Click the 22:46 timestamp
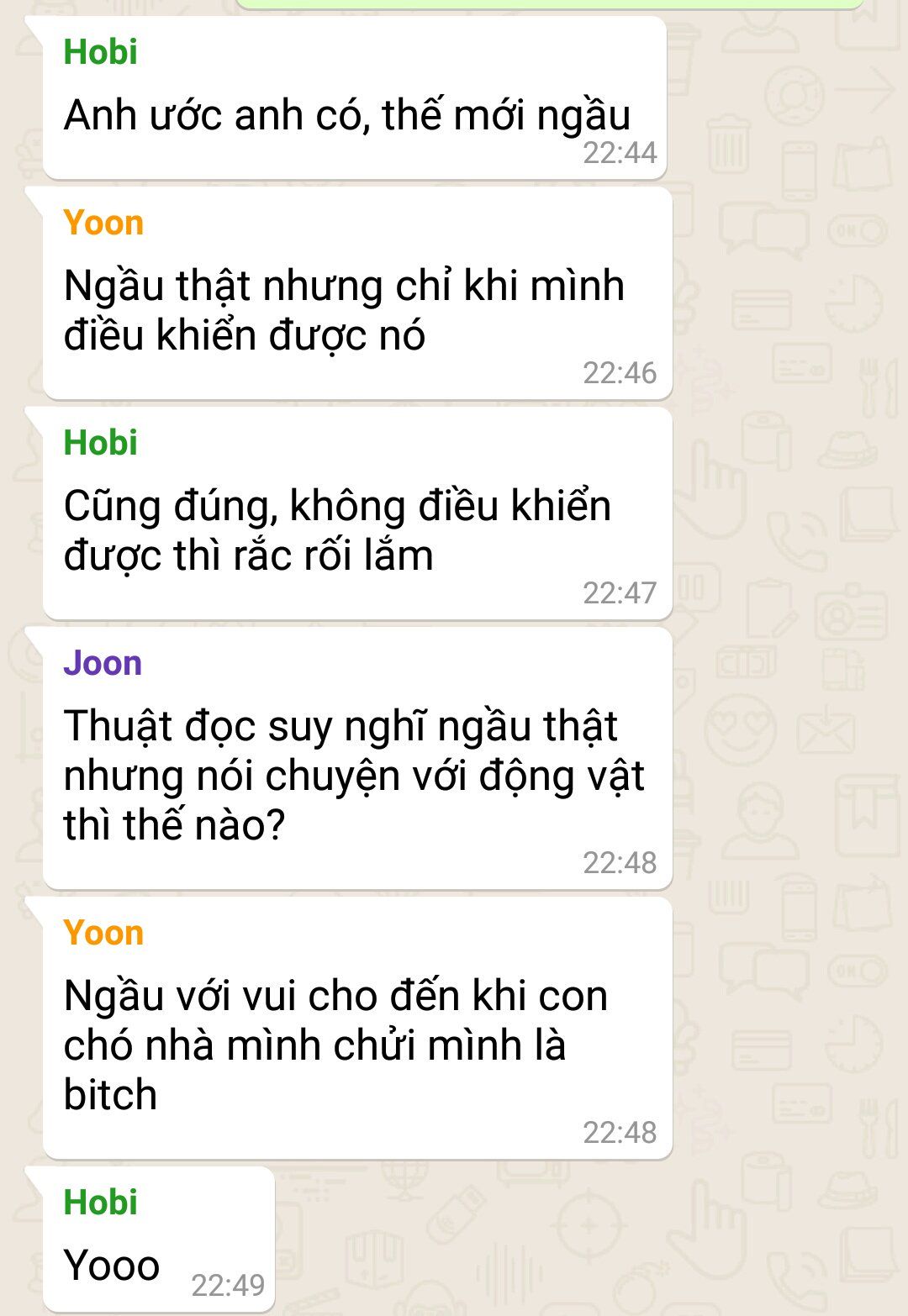Image resolution: width=908 pixels, height=1316 pixels. click(x=620, y=372)
